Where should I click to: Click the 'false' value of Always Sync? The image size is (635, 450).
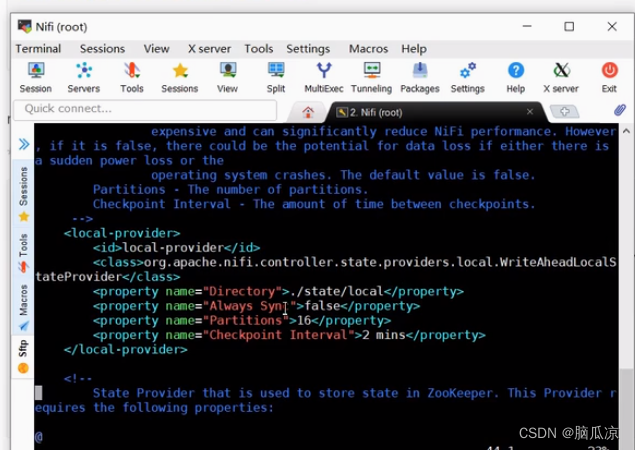tap(322, 306)
